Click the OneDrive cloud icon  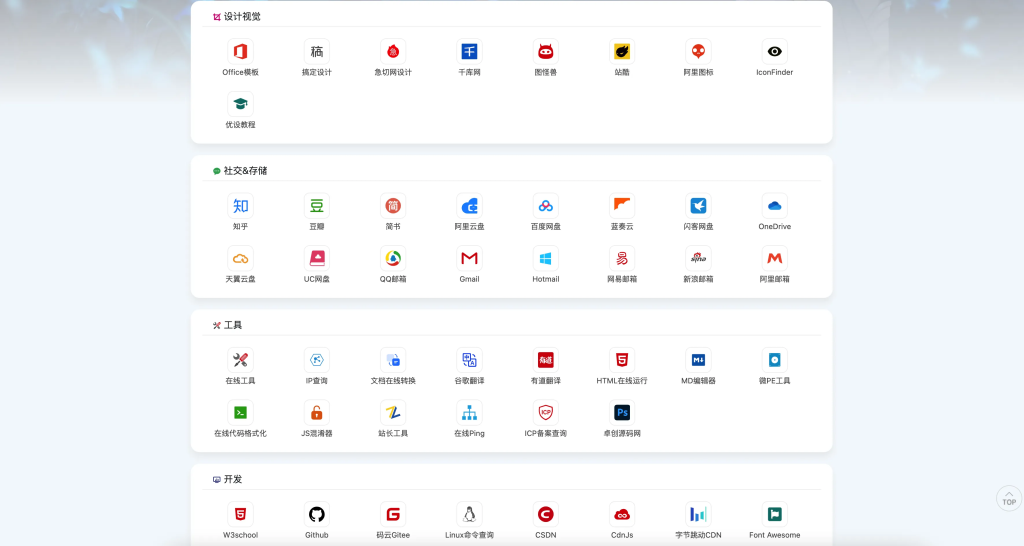pyautogui.click(x=775, y=206)
